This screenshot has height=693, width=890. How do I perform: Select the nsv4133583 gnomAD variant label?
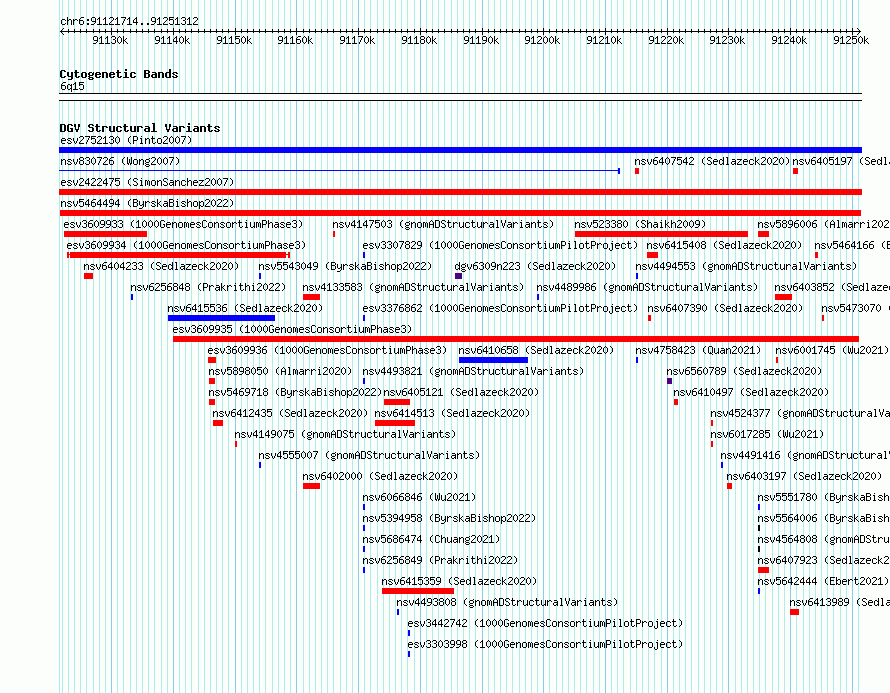413,287
